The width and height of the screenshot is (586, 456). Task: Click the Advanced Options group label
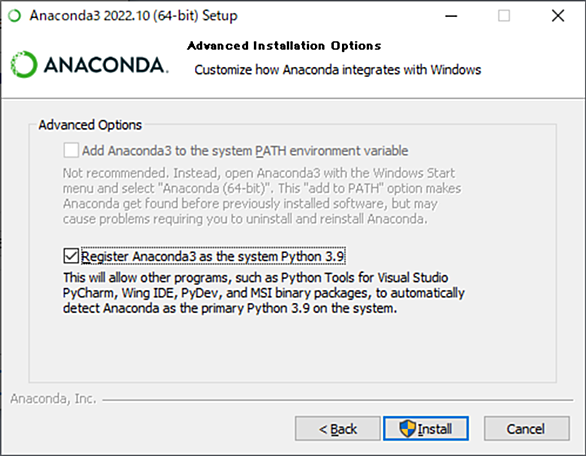coord(90,125)
